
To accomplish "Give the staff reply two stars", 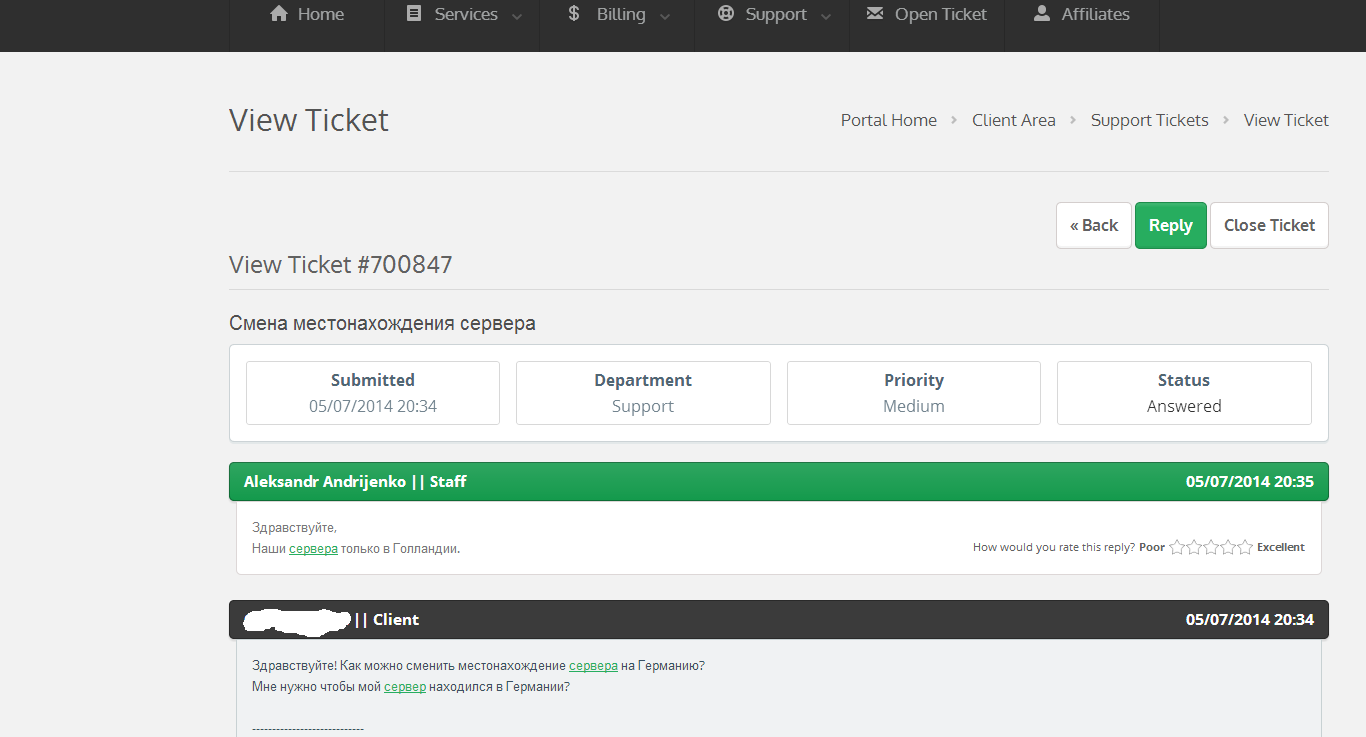I will (1194, 547).
